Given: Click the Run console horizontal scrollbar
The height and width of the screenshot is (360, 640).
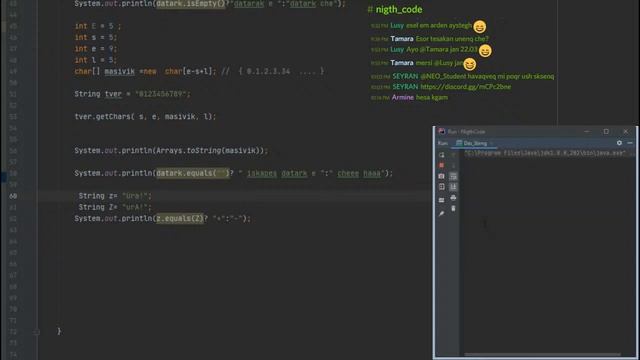Looking at the screenshot, I should click(542, 354).
